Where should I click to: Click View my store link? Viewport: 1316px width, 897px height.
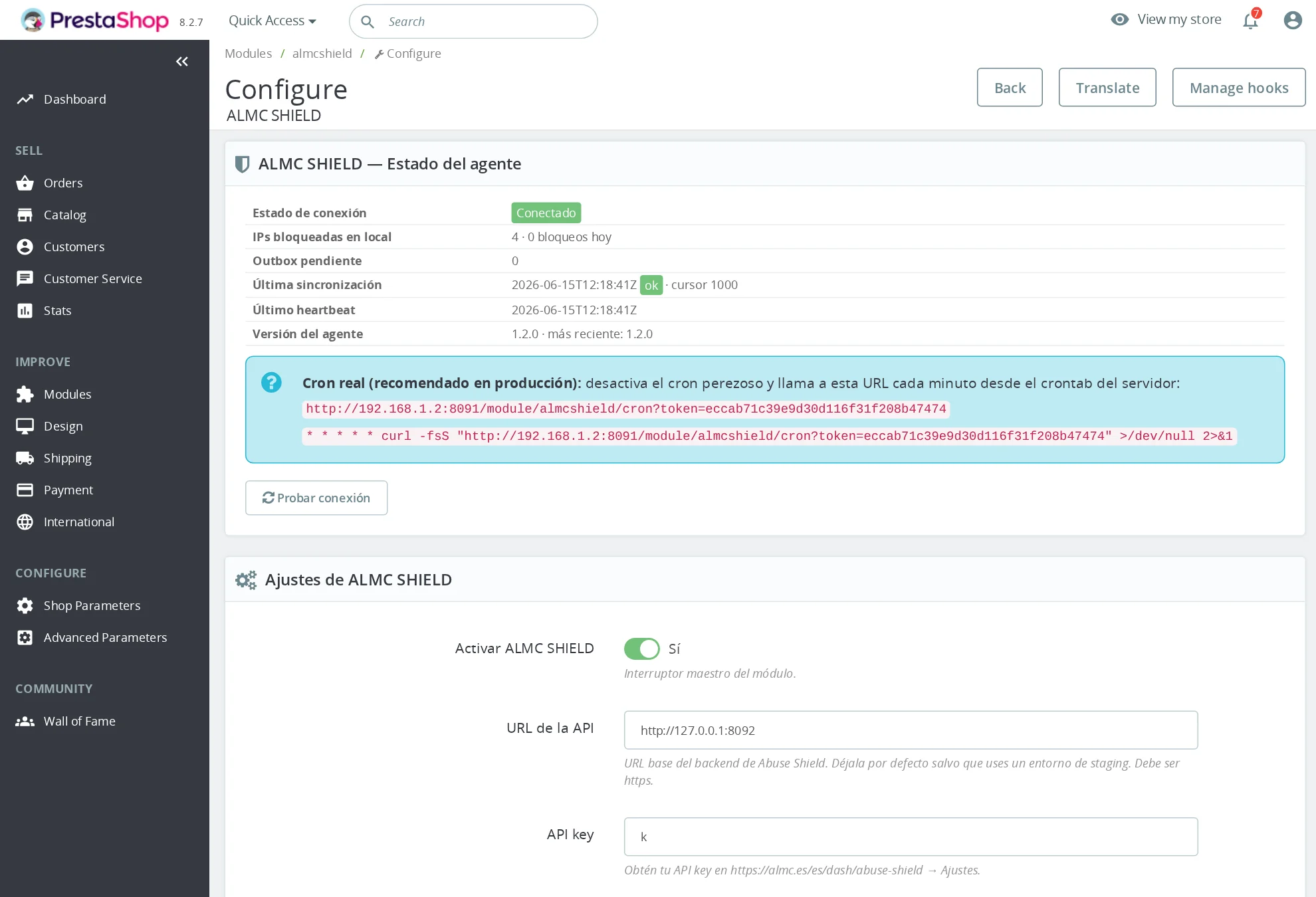click(x=1179, y=20)
